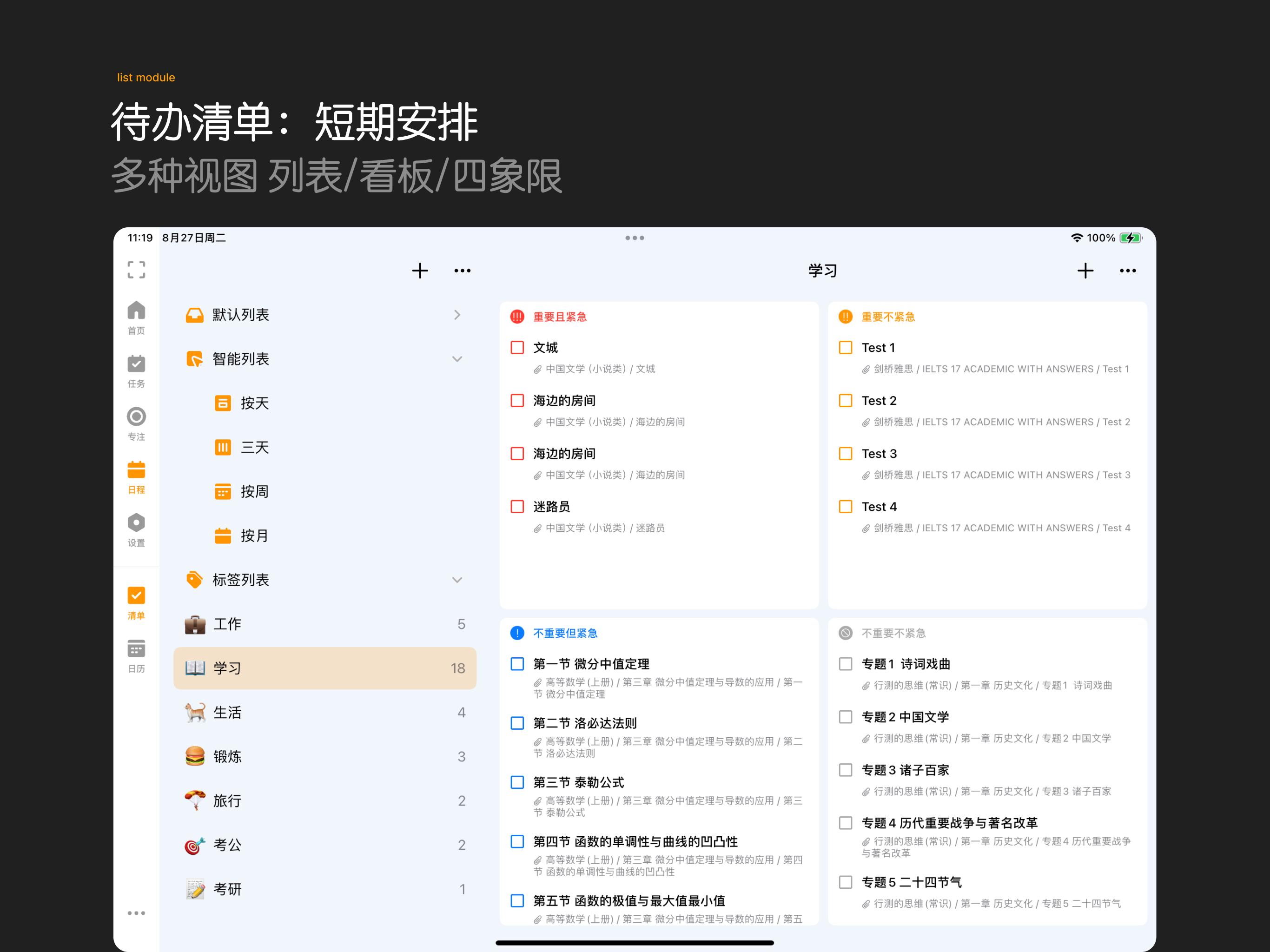Check off the 文城 task
This screenshot has height=952, width=1270.
pyautogui.click(x=517, y=347)
